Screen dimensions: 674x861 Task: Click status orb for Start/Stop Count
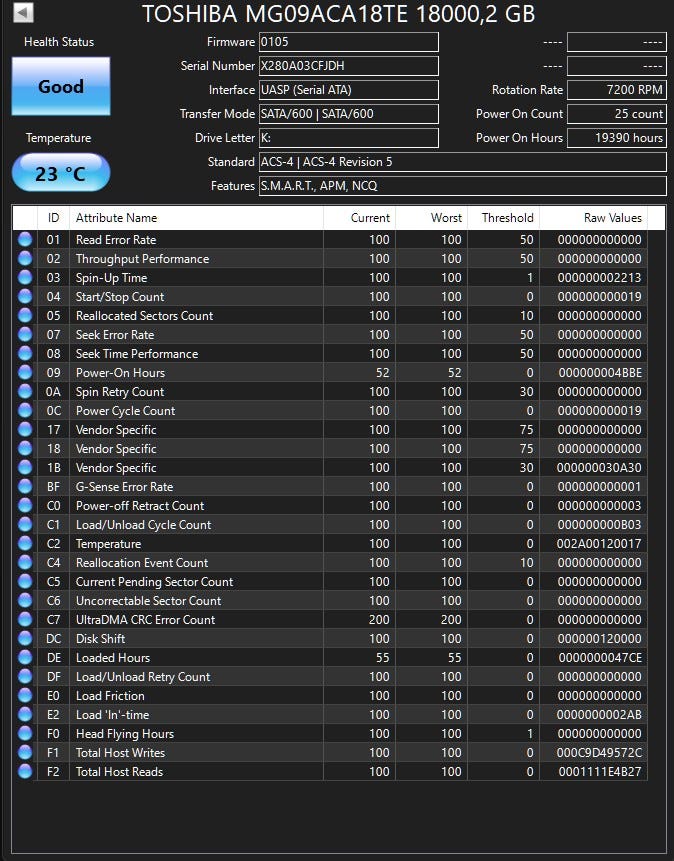pyautogui.click(x=25, y=297)
